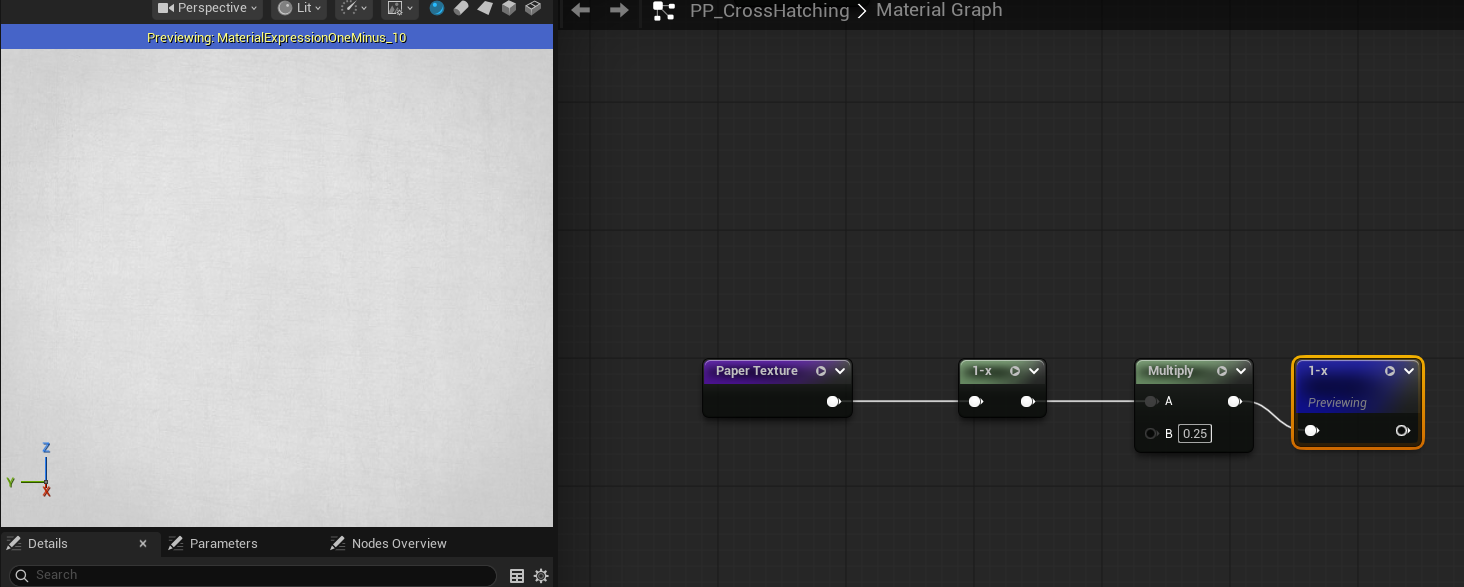Click the property matrix table icon
This screenshot has width=1464, height=587.
[x=517, y=575]
